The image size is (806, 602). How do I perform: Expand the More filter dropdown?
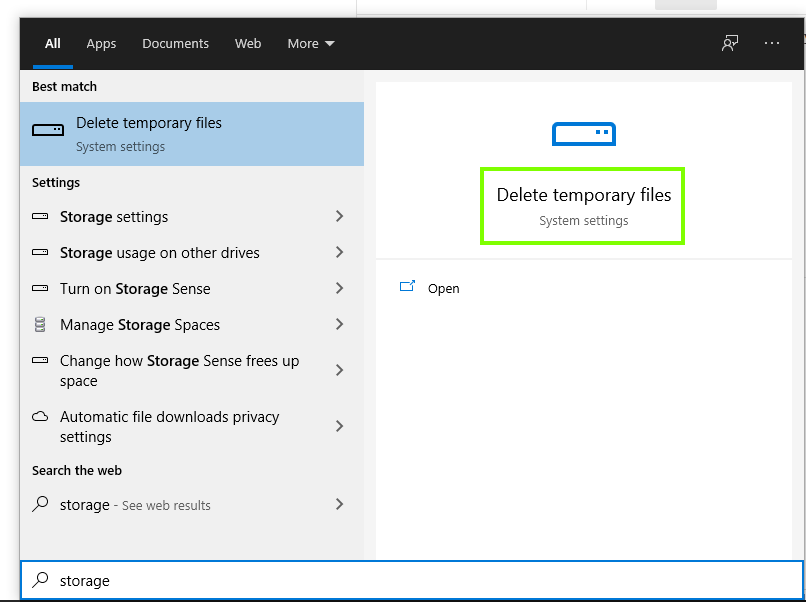pyautogui.click(x=310, y=43)
